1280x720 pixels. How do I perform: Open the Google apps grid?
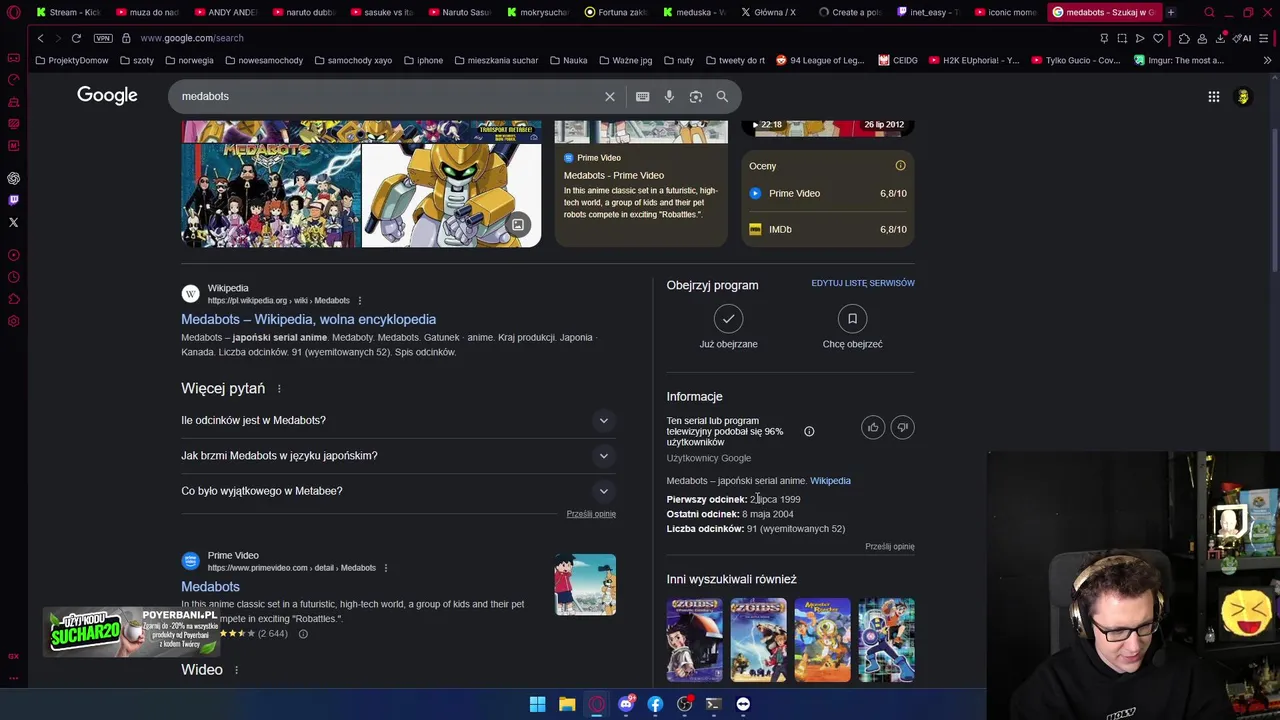click(1213, 96)
